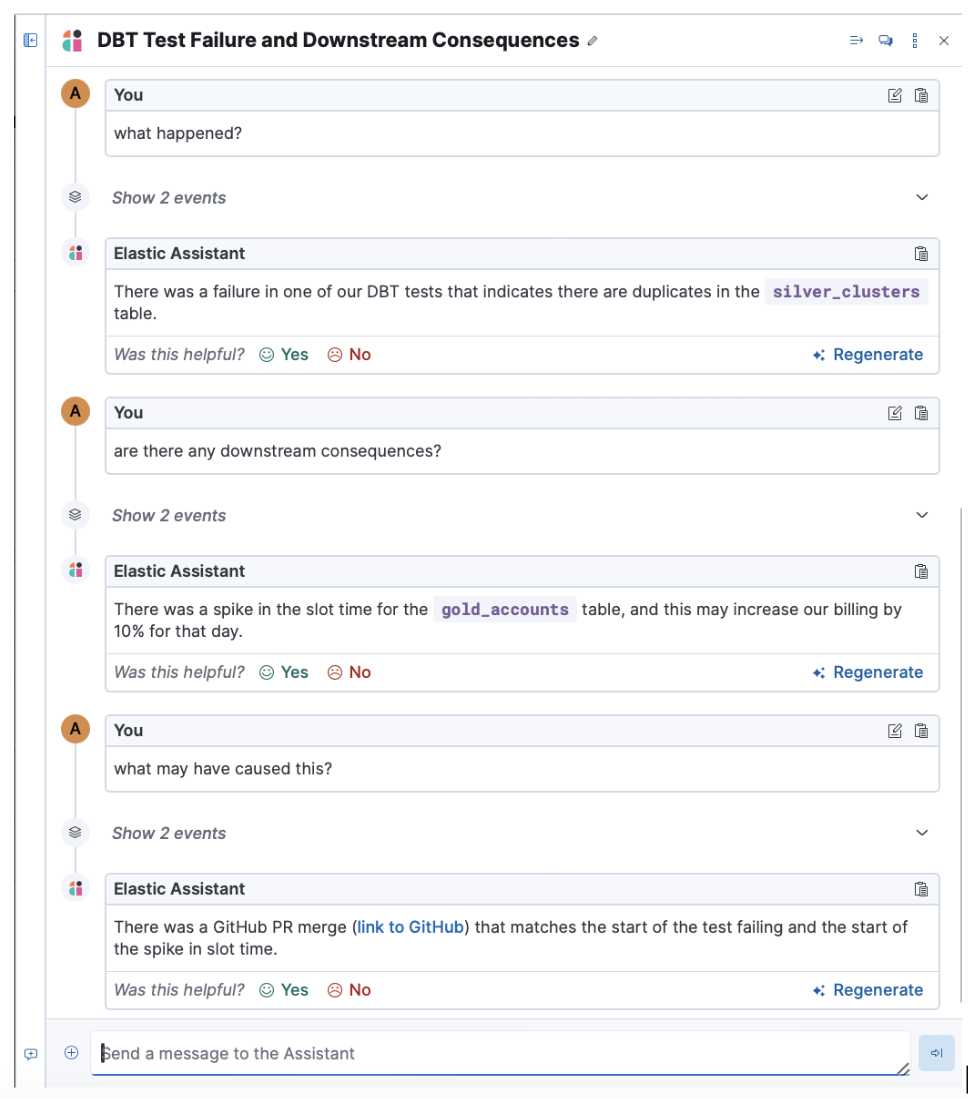Copy the 'what may have caused this?' message
Screen dimensions: 968x1098
click(922, 730)
